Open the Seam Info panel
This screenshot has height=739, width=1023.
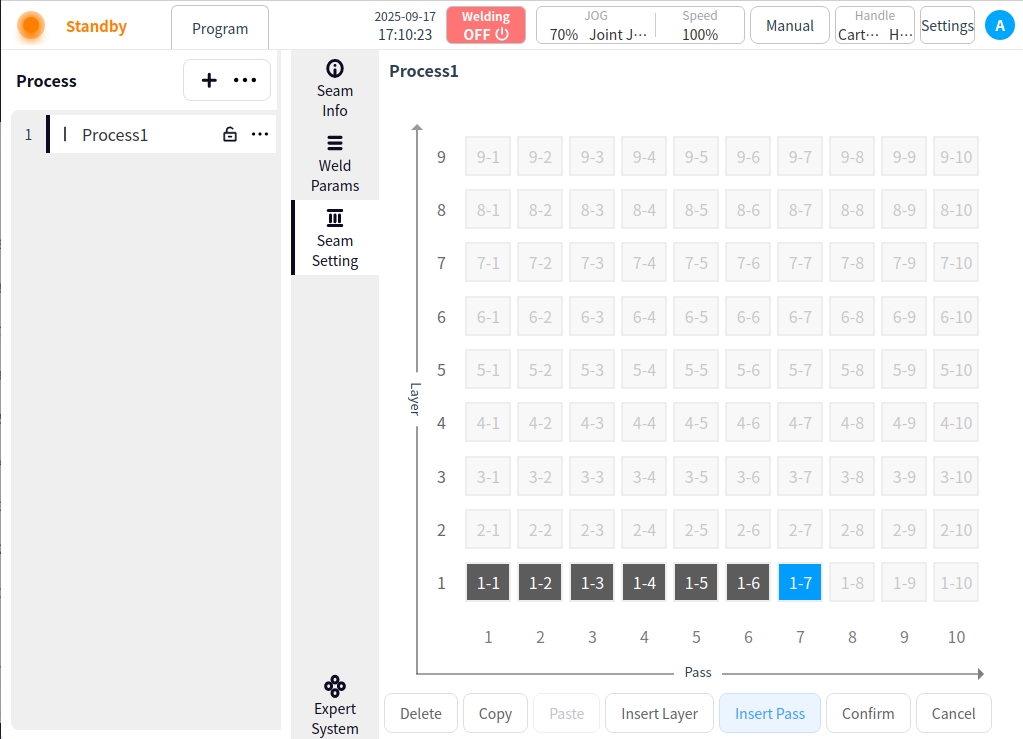335,88
